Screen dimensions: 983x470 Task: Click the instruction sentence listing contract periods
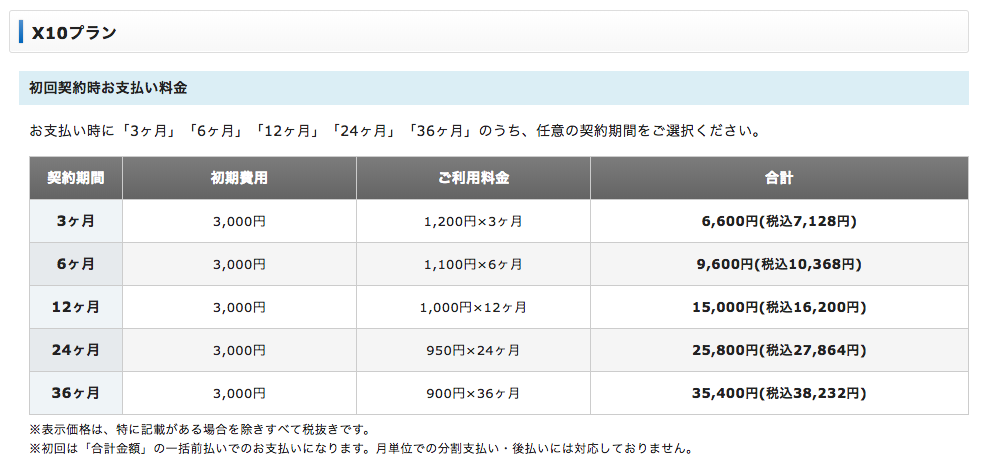(x=395, y=132)
